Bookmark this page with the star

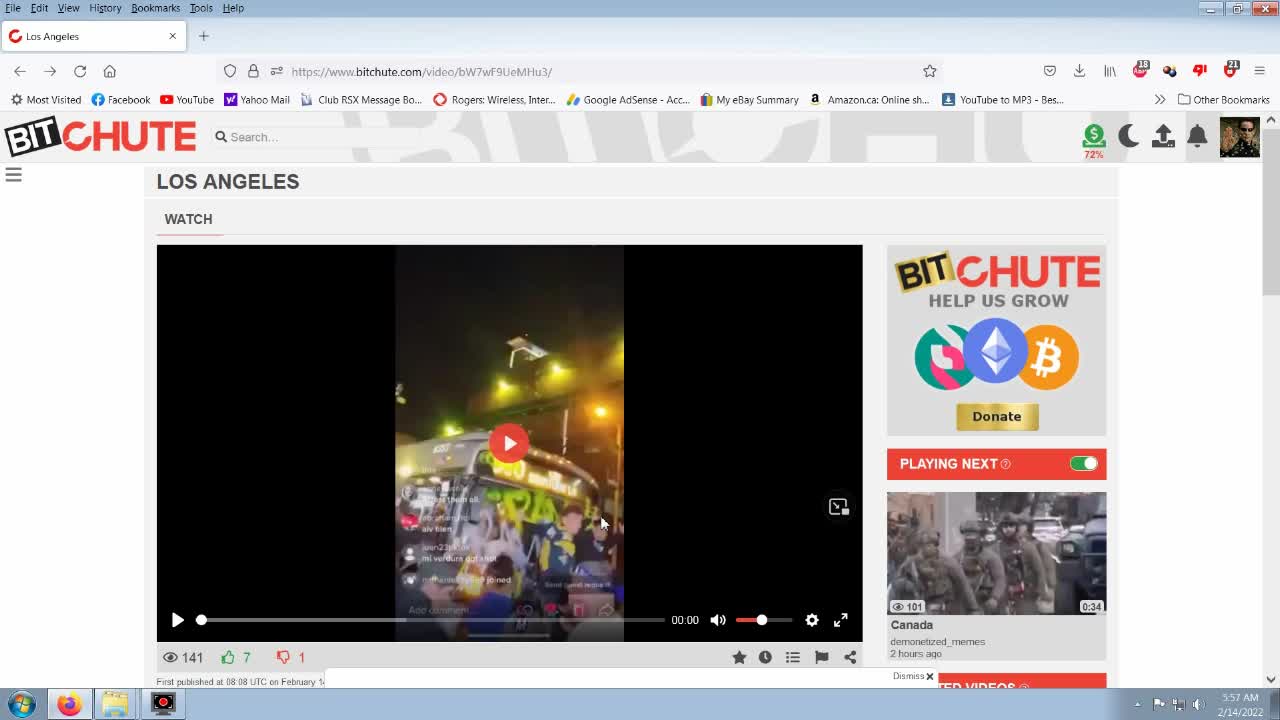coord(930,71)
